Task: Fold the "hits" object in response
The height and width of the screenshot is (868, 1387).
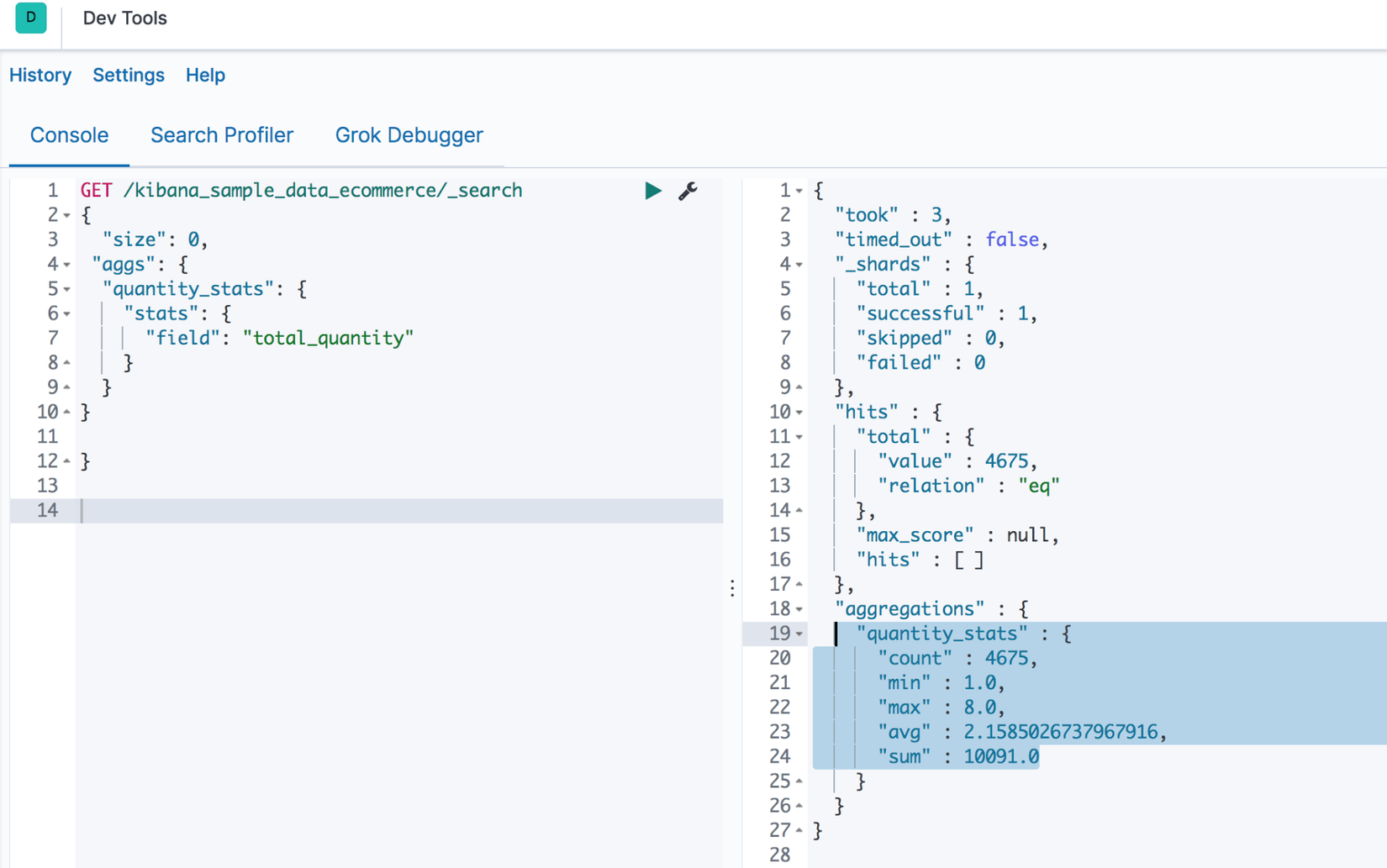Action: (x=799, y=413)
